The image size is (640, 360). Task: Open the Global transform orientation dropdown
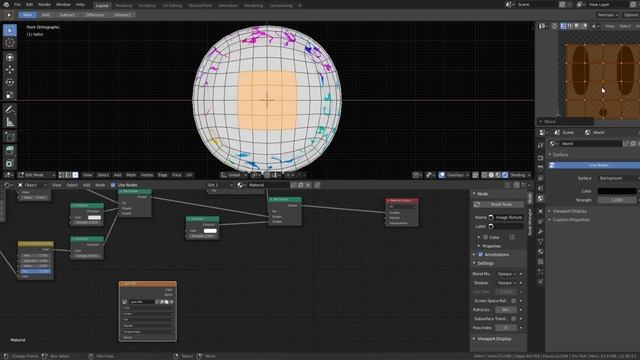coord(234,175)
